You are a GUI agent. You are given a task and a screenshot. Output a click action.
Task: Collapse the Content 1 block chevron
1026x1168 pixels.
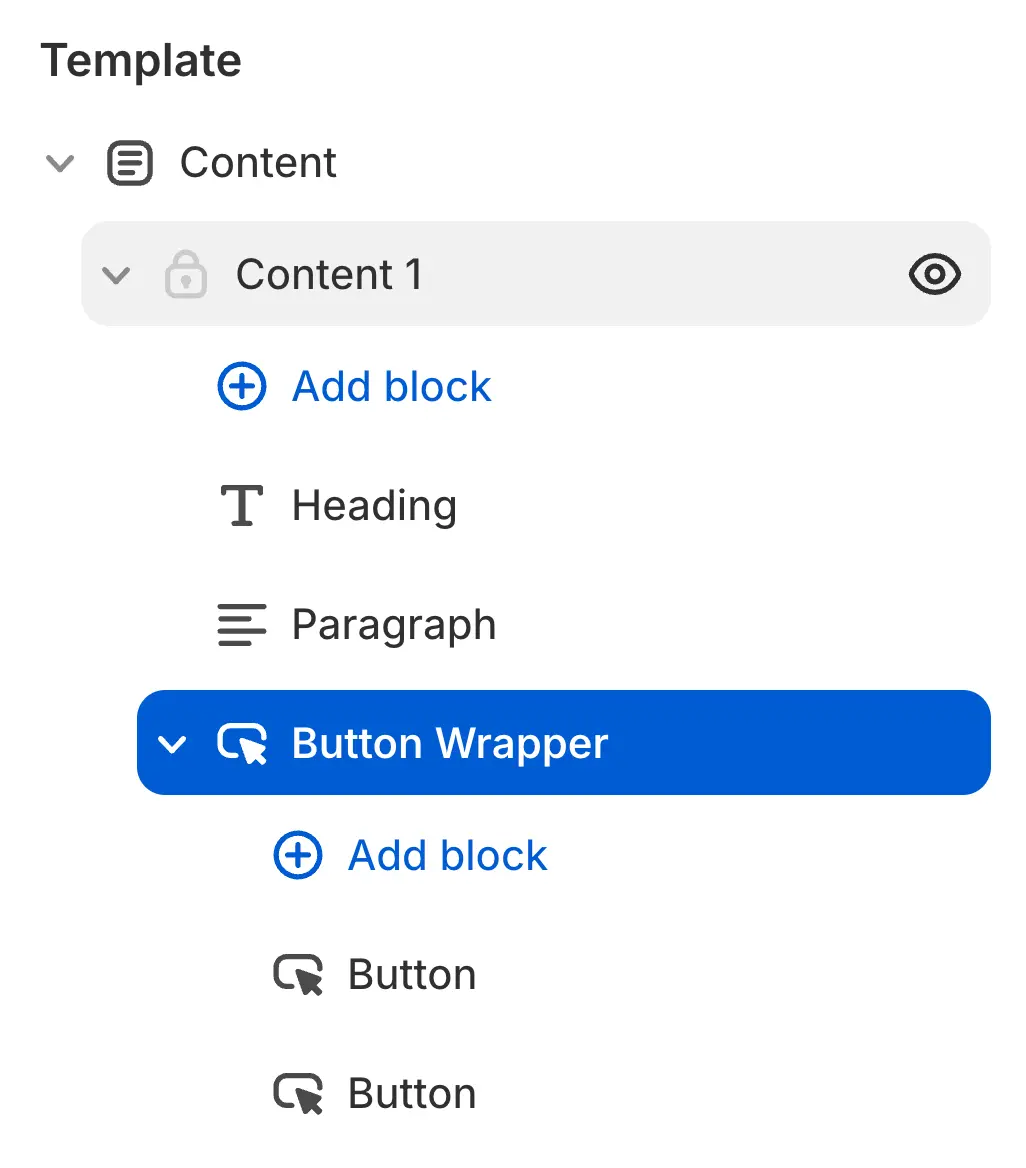[x=117, y=274]
